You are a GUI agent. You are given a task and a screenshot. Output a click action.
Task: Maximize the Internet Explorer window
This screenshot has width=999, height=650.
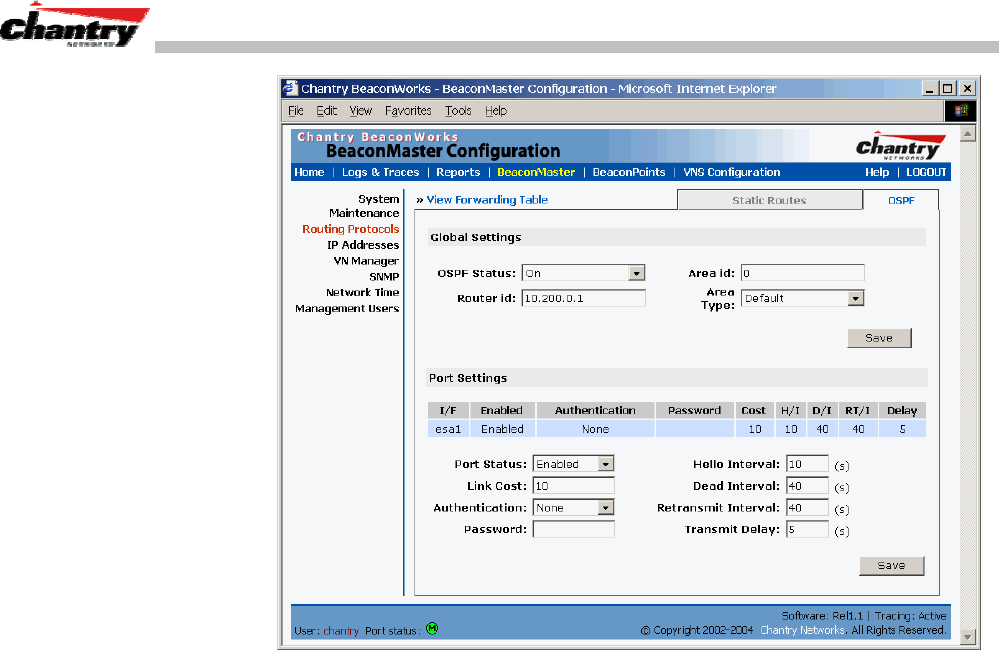click(947, 89)
